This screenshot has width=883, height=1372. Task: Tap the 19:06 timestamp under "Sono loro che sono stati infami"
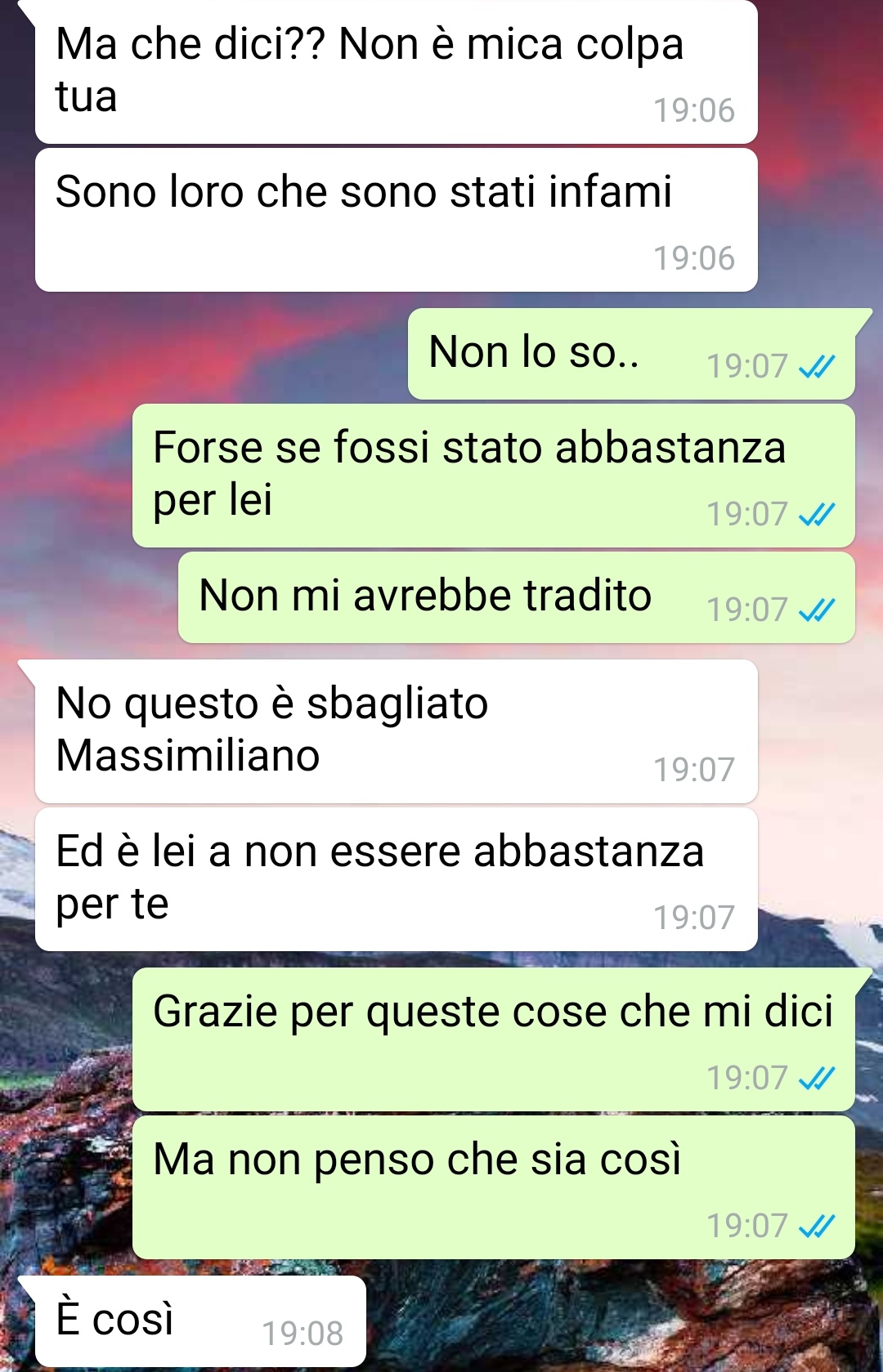(x=694, y=259)
